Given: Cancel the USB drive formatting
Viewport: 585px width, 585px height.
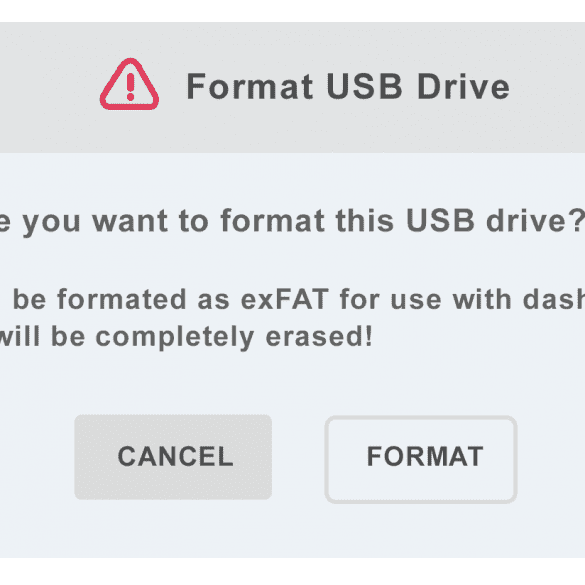Looking at the screenshot, I should click(x=173, y=457).
